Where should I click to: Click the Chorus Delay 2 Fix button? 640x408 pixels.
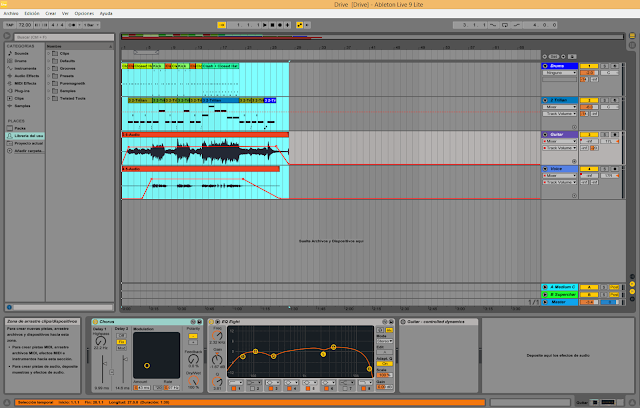(121, 342)
